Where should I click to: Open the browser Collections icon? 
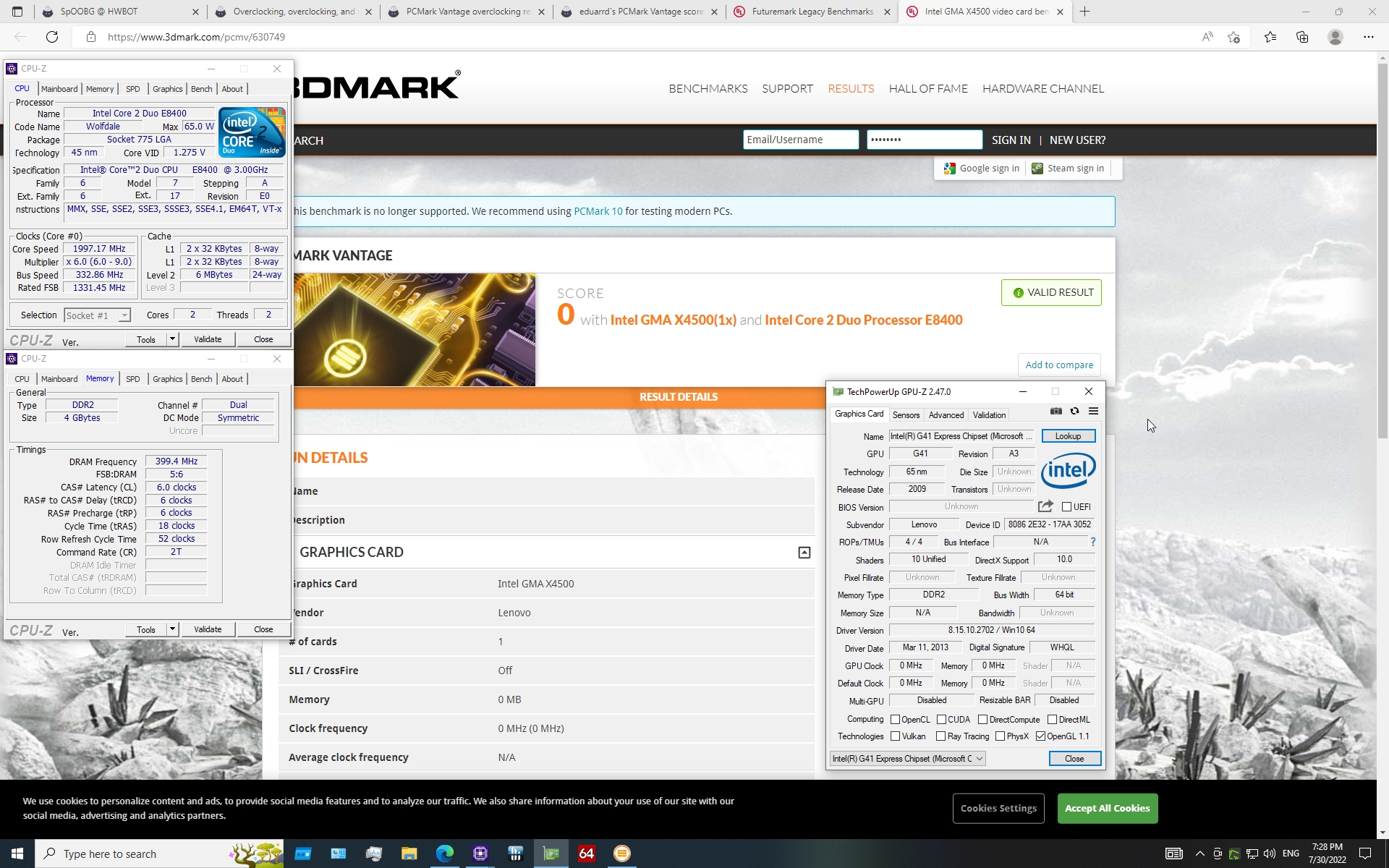[x=1302, y=37]
